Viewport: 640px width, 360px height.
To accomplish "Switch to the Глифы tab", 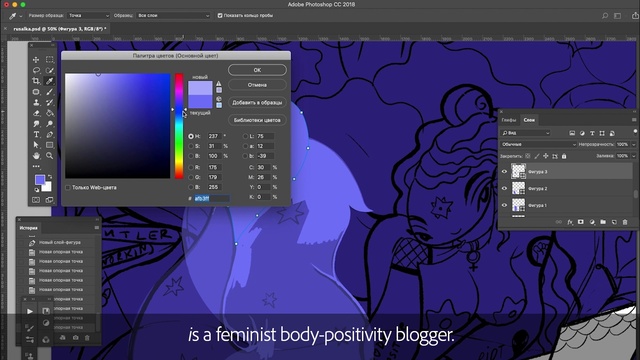I will click(x=509, y=120).
